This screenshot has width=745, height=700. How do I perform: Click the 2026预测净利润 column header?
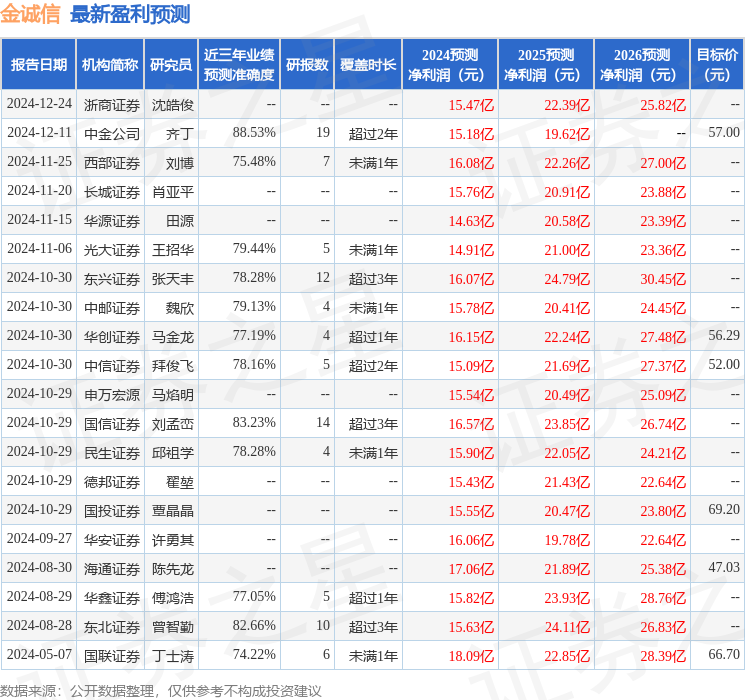(642, 65)
